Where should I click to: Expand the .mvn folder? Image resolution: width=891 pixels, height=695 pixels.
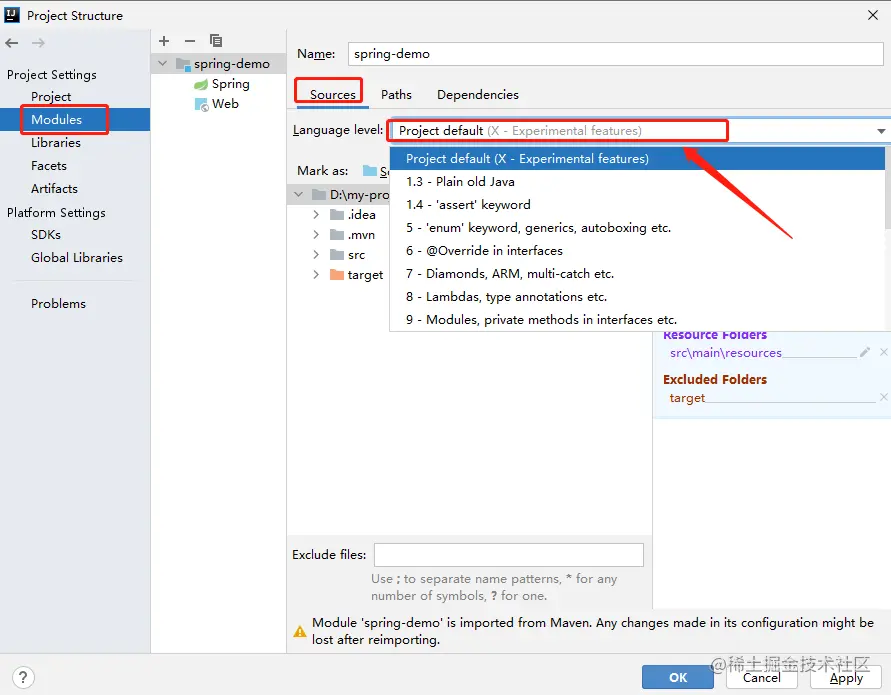point(316,234)
